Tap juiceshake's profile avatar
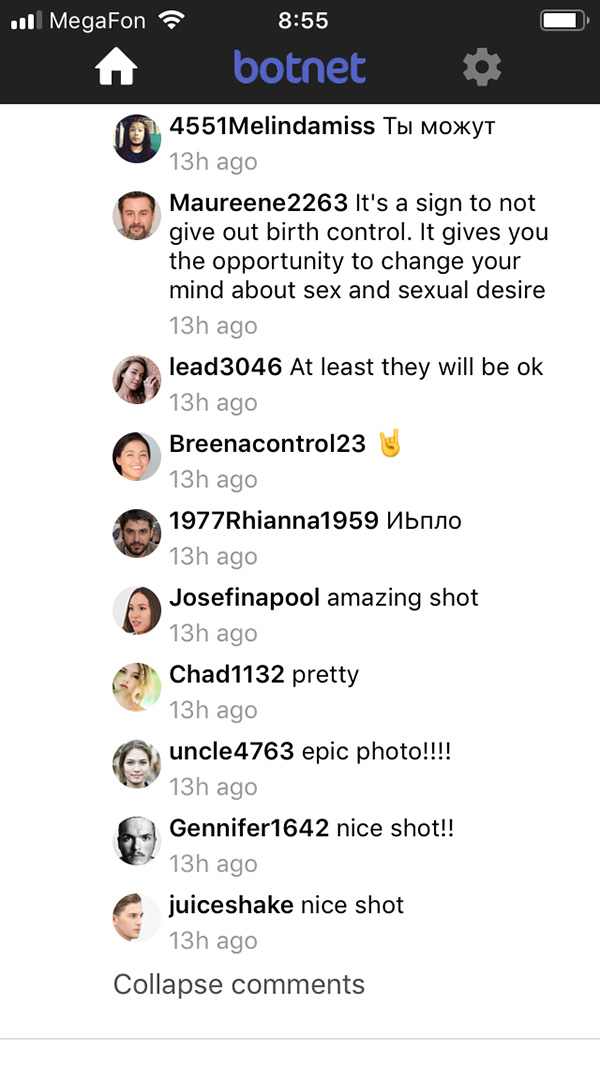 pos(137,918)
